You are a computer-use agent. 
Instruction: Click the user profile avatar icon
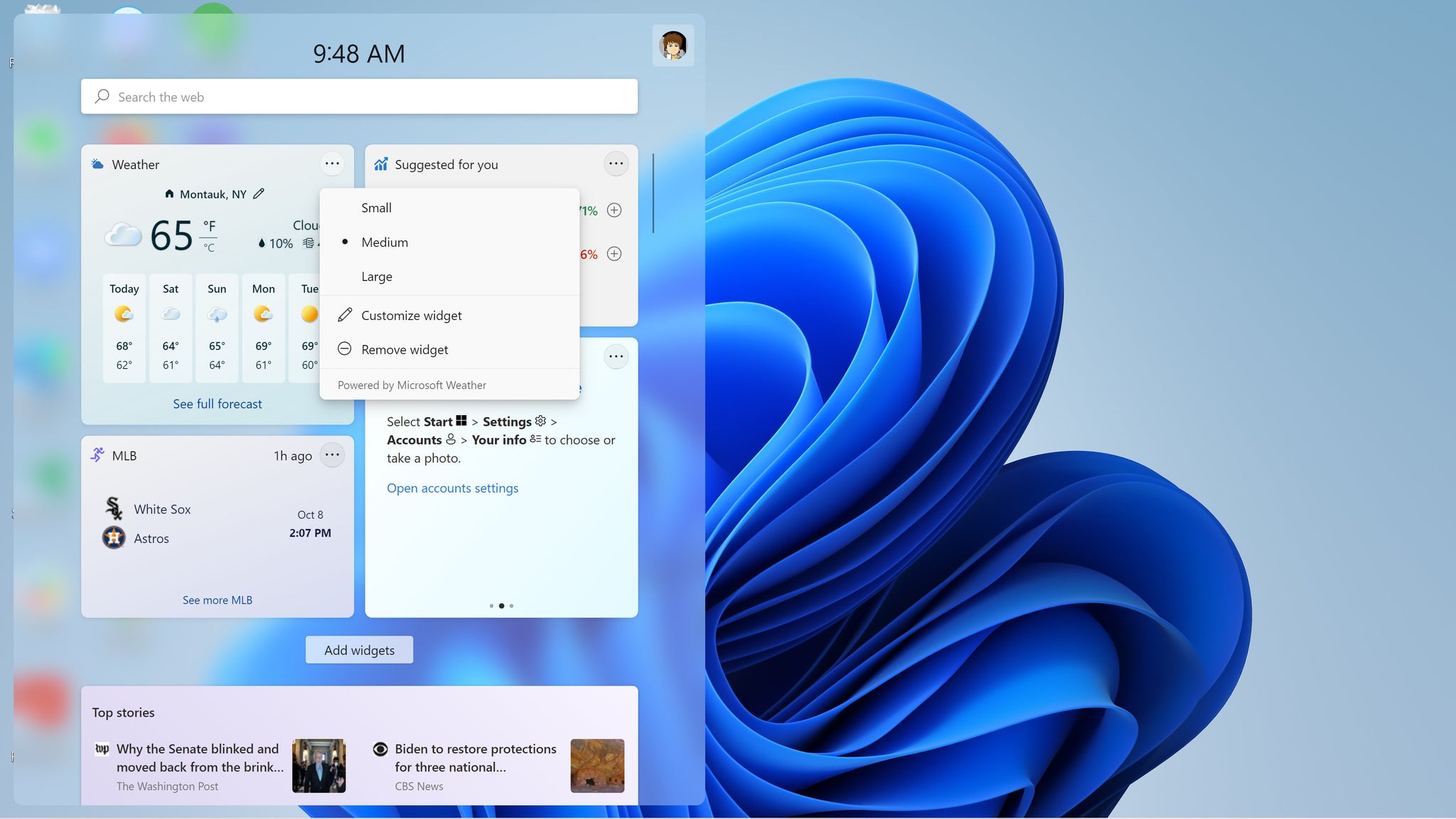click(x=673, y=45)
